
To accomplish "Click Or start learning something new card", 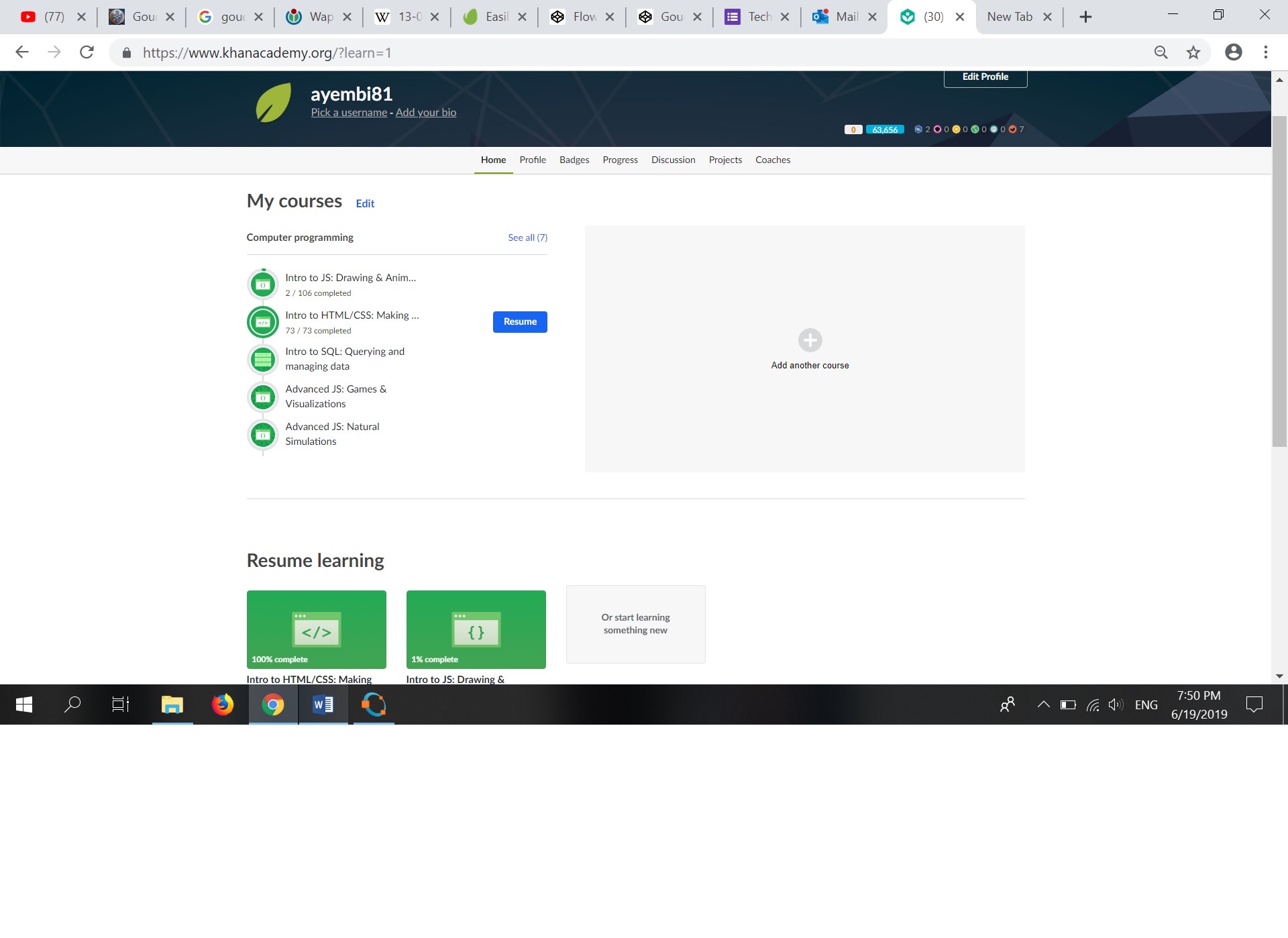I will (x=636, y=624).
